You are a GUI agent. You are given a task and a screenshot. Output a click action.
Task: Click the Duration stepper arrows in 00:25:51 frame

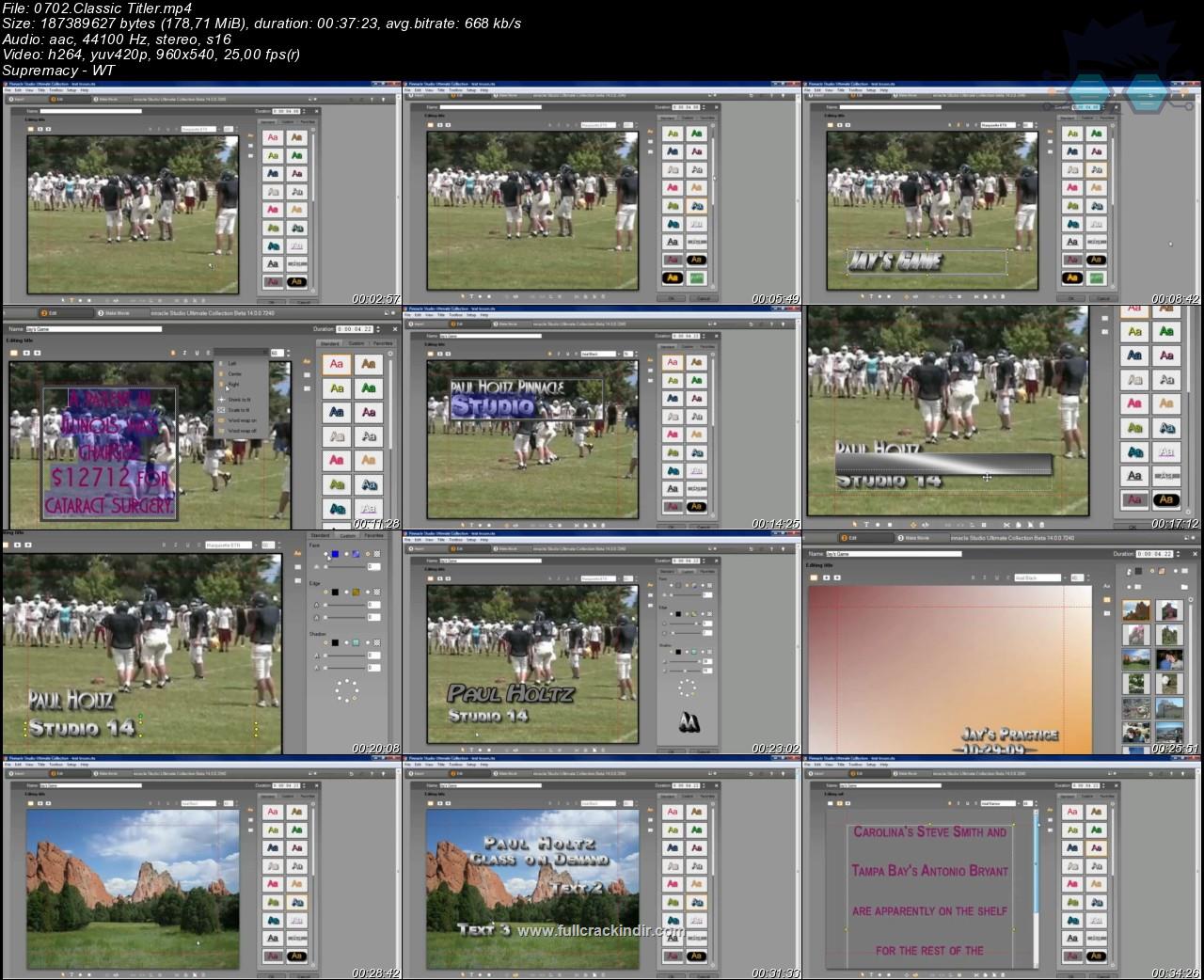[1178, 554]
